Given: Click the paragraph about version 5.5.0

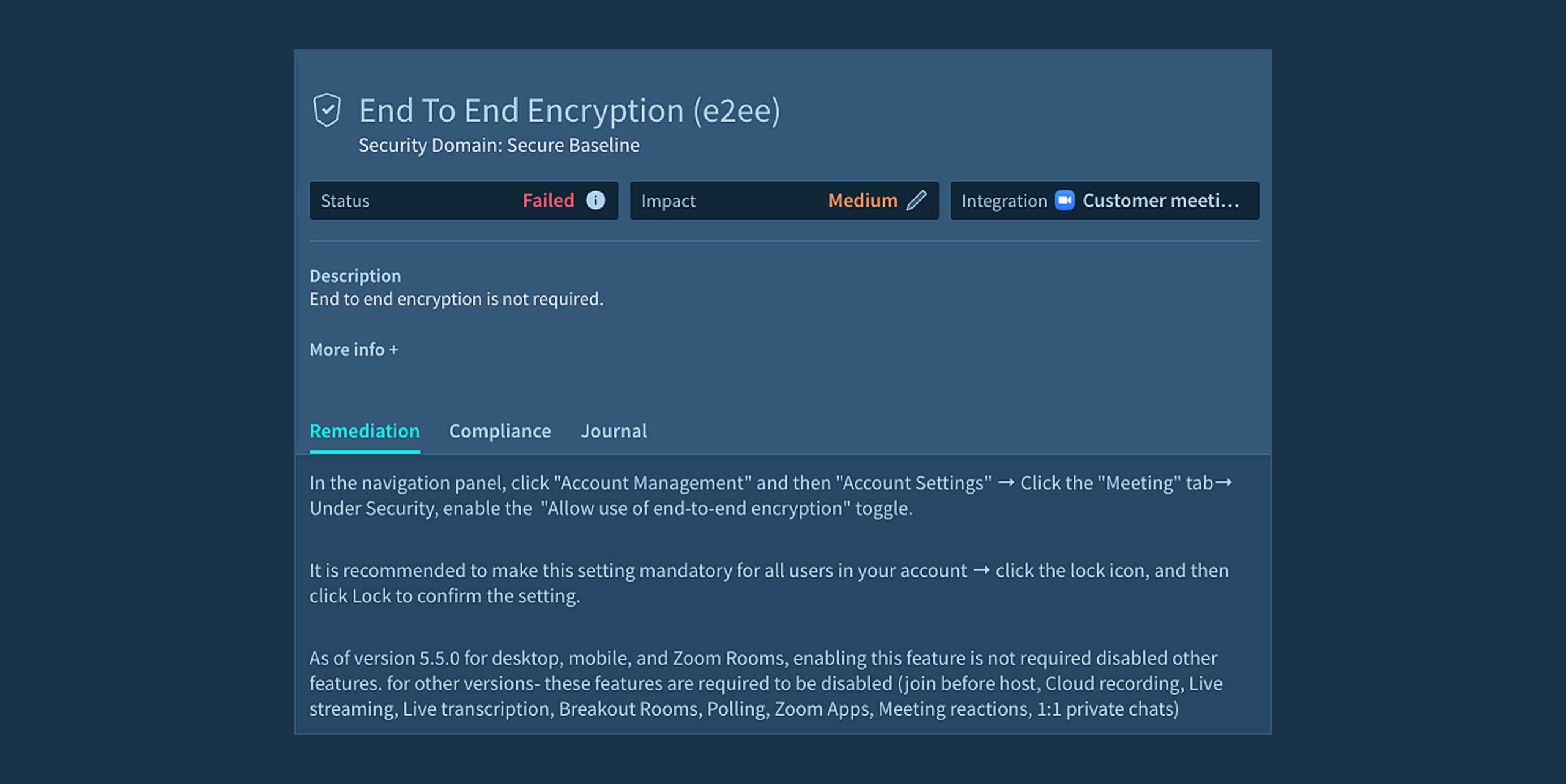Looking at the screenshot, I should coord(765,683).
